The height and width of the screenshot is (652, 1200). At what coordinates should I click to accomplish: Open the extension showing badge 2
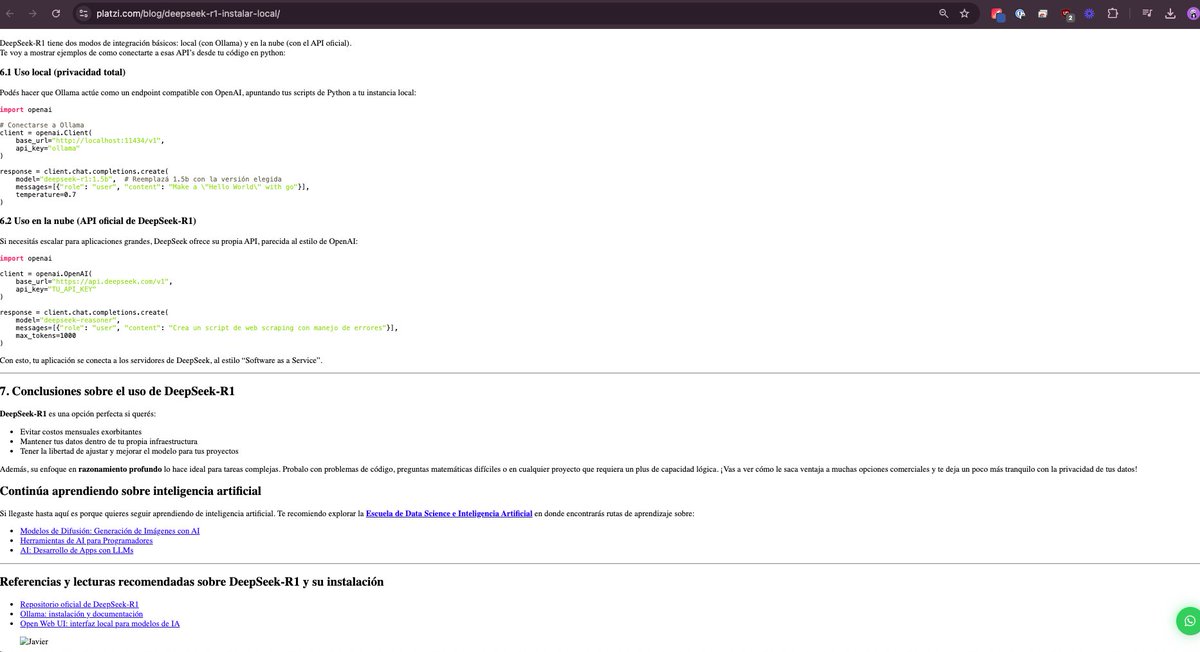(x=1067, y=15)
